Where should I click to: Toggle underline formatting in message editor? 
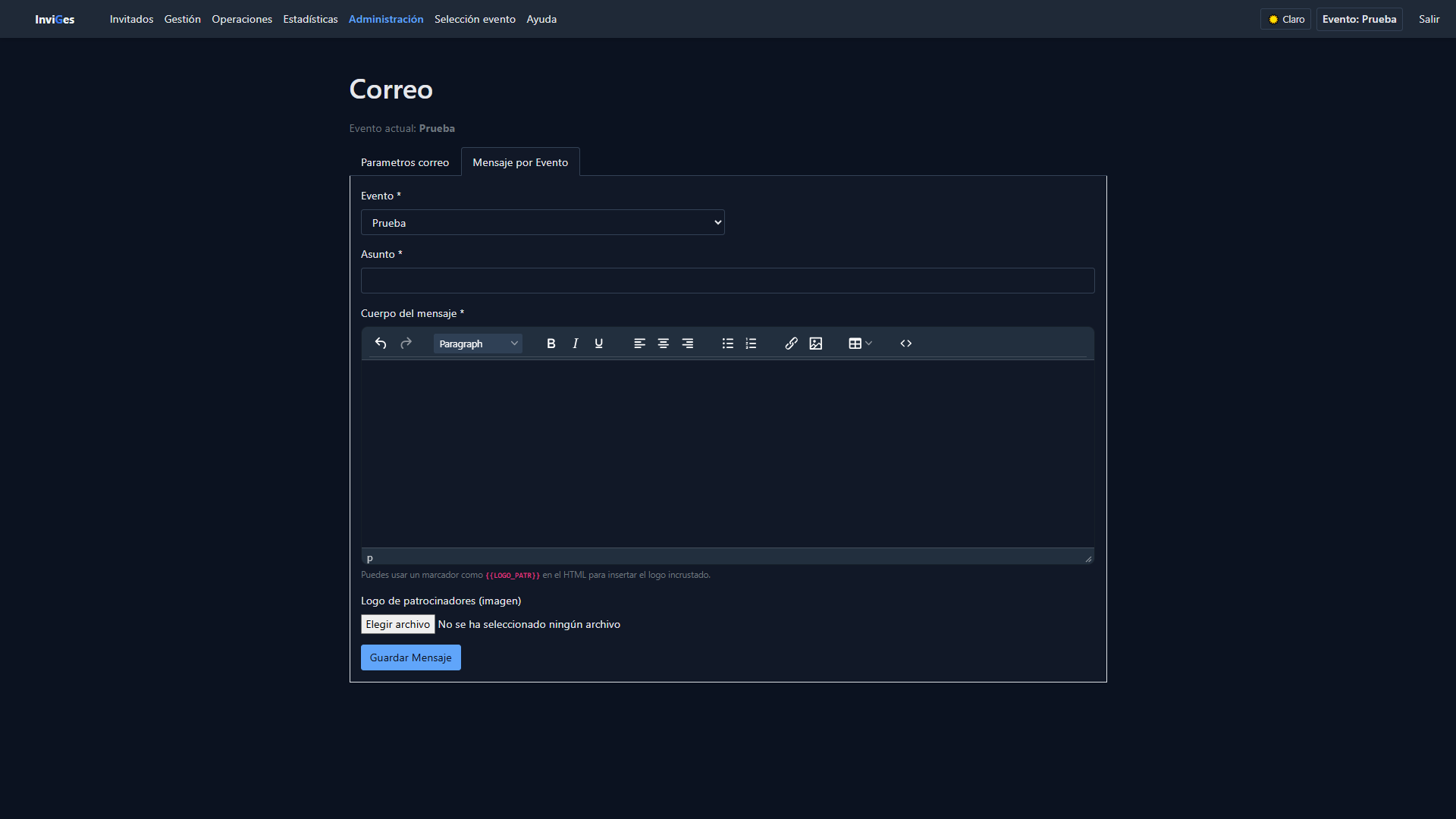tap(598, 344)
